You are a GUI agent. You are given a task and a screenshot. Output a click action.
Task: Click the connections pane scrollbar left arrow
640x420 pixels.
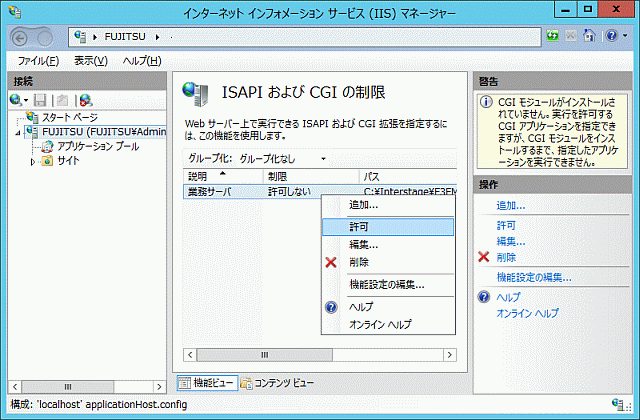(15, 387)
